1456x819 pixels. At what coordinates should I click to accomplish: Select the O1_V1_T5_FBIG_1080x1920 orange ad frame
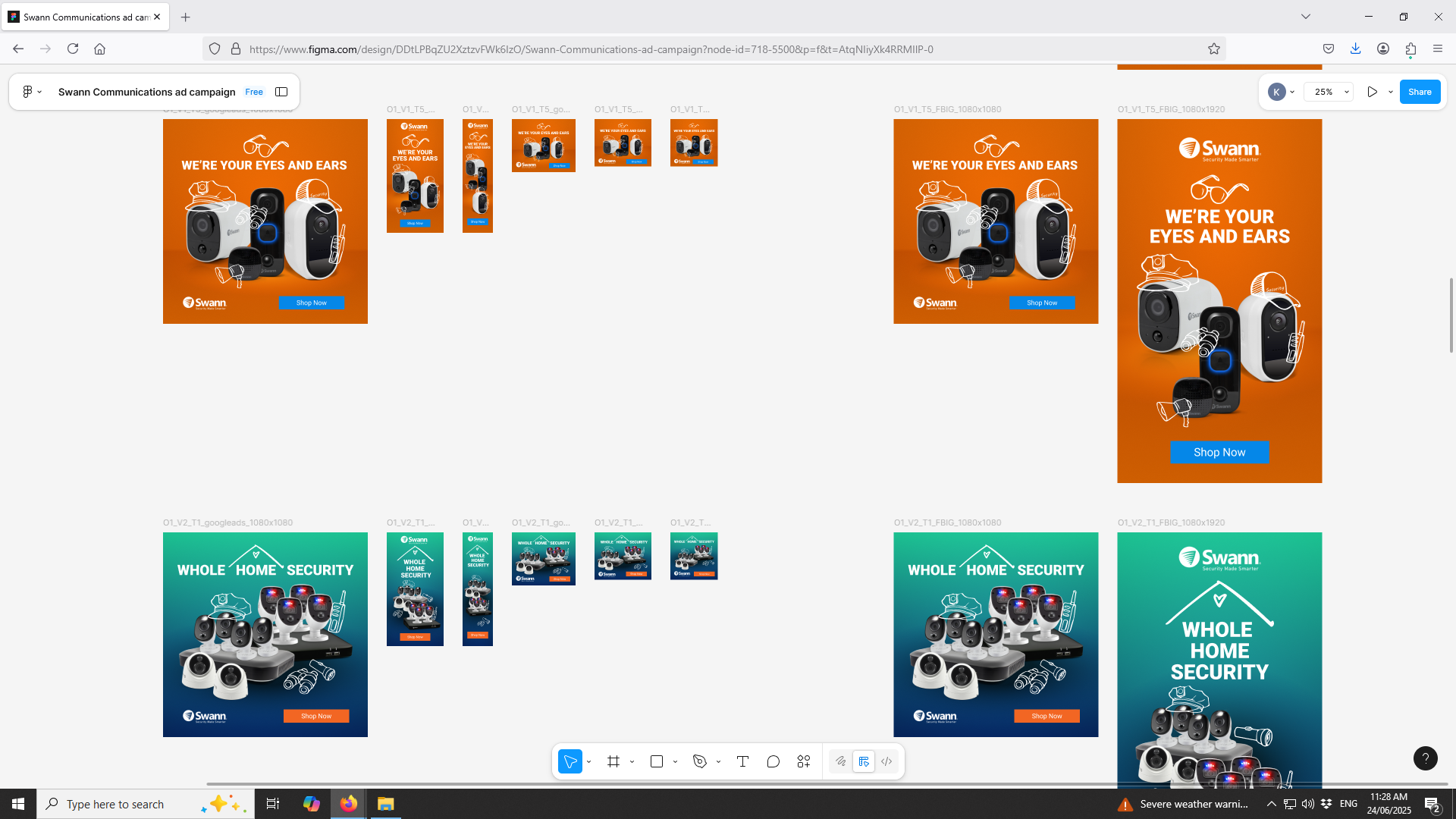click(1219, 300)
